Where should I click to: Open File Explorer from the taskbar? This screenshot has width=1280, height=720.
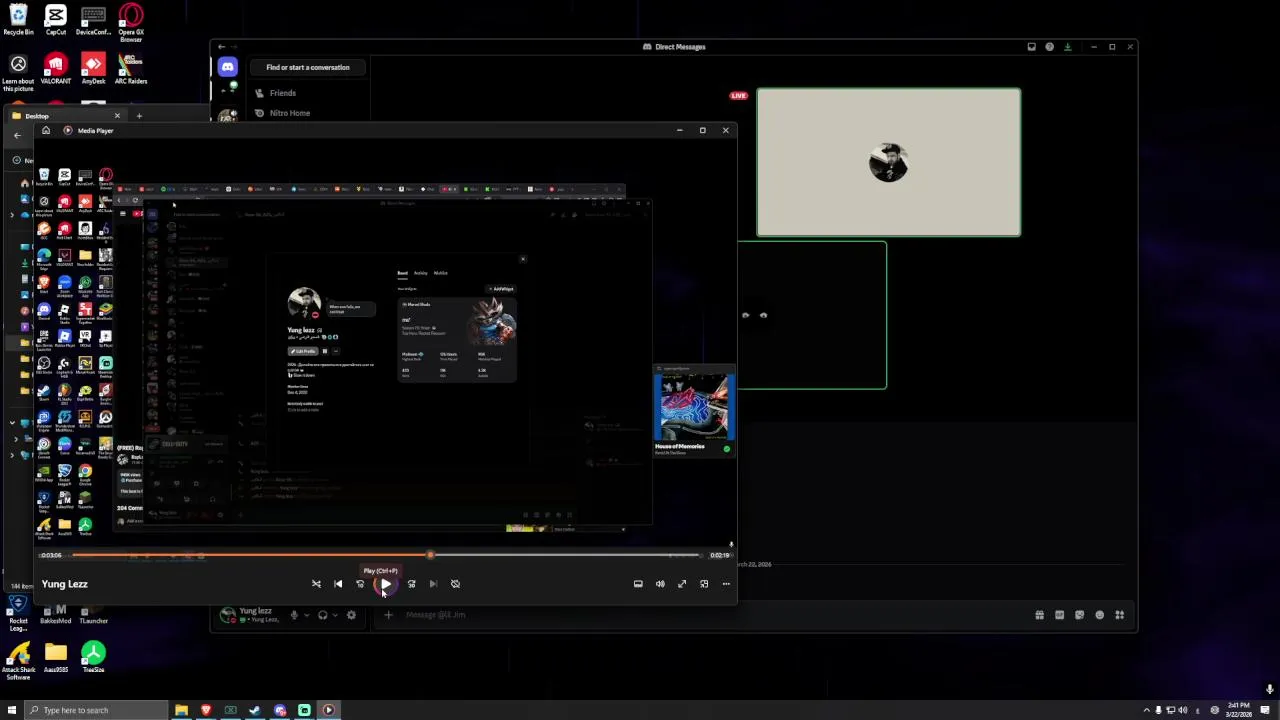coord(181,710)
